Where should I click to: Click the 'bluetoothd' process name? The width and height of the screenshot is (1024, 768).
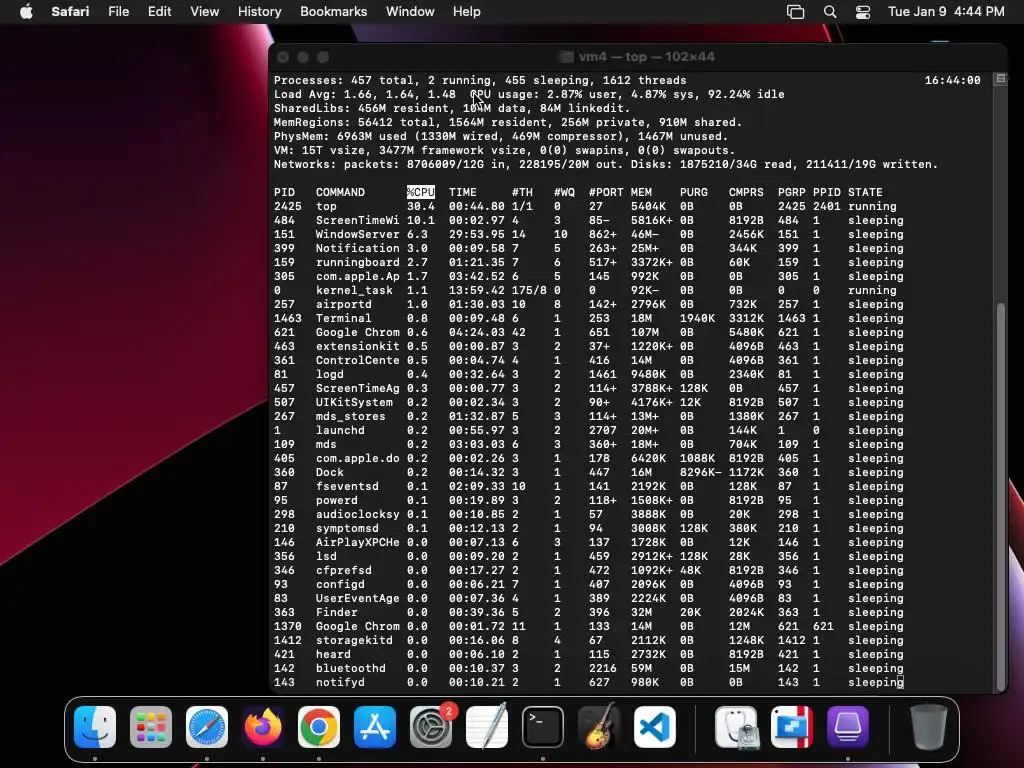[x=351, y=668]
